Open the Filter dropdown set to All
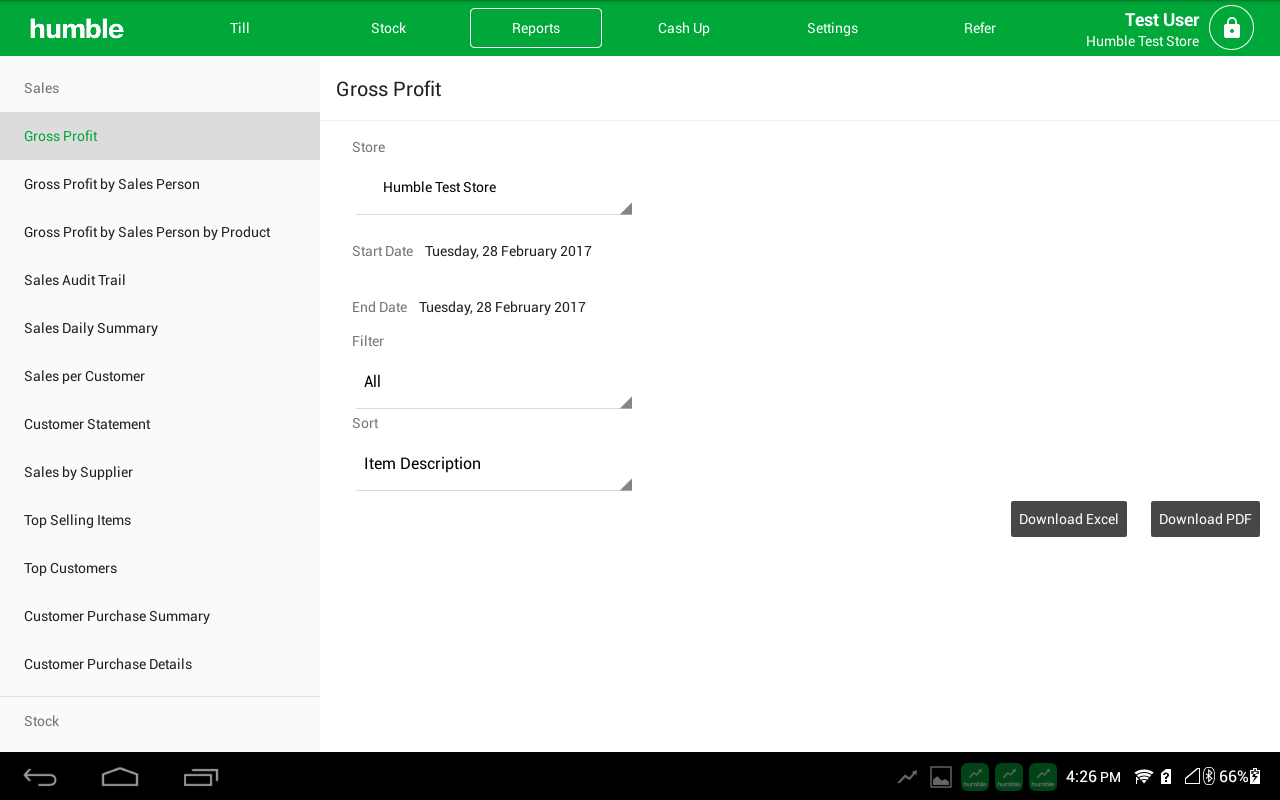This screenshot has width=1280, height=800. pos(494,382)
